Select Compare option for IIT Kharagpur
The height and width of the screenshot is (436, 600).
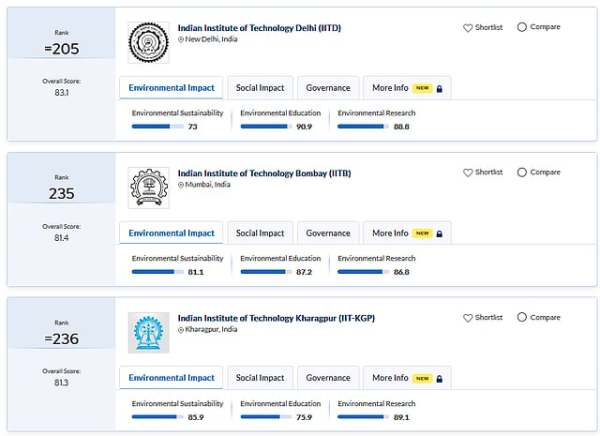(522, 318)
